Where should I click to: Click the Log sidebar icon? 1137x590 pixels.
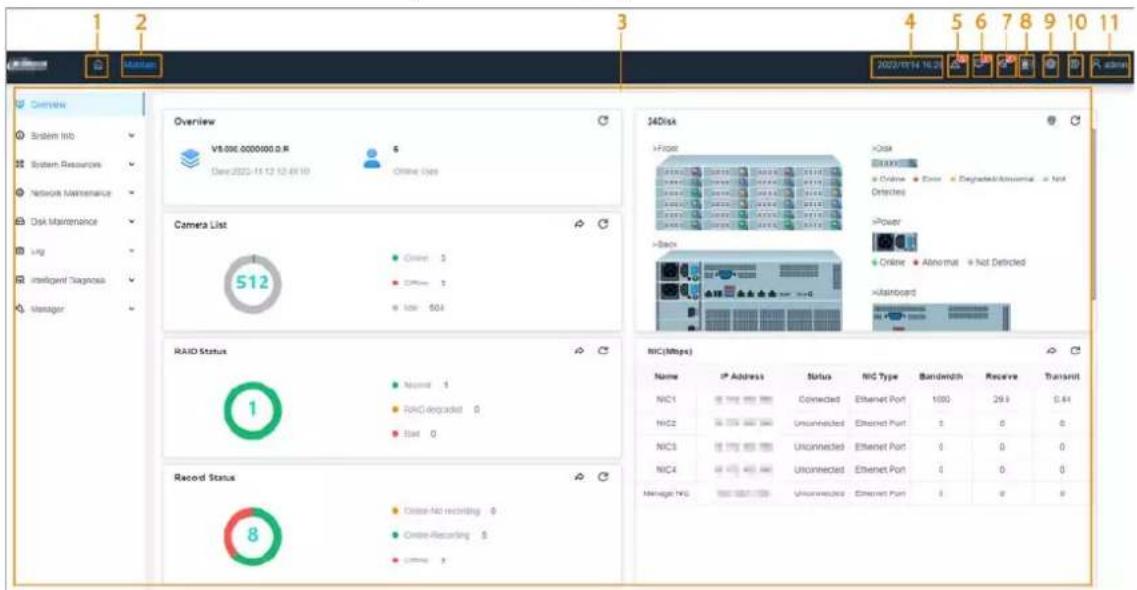tap(20, 251)
